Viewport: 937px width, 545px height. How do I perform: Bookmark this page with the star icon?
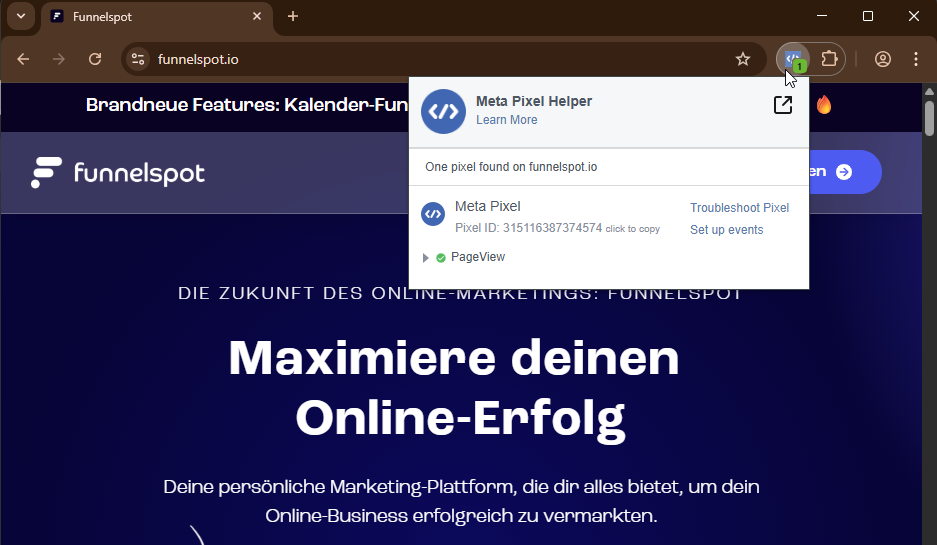(x=742, y=59)
